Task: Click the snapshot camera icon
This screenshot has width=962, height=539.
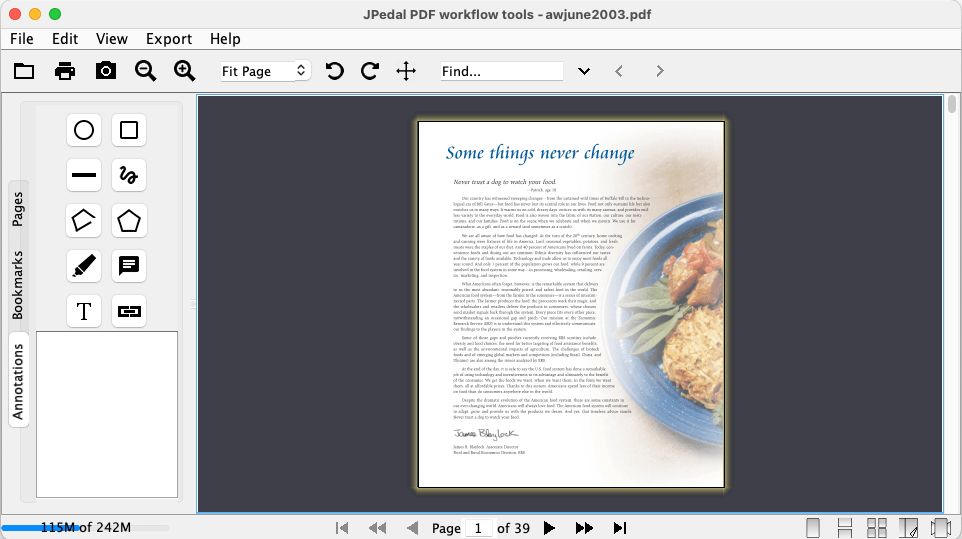Action: (x=105, y=70)
